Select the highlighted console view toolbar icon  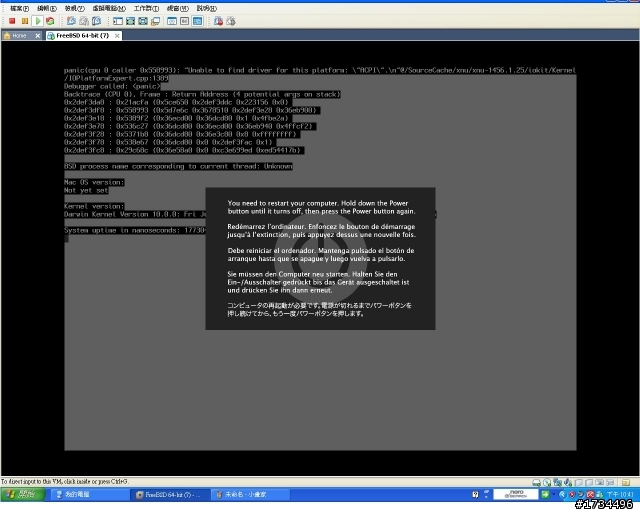(x=198, y=21)
